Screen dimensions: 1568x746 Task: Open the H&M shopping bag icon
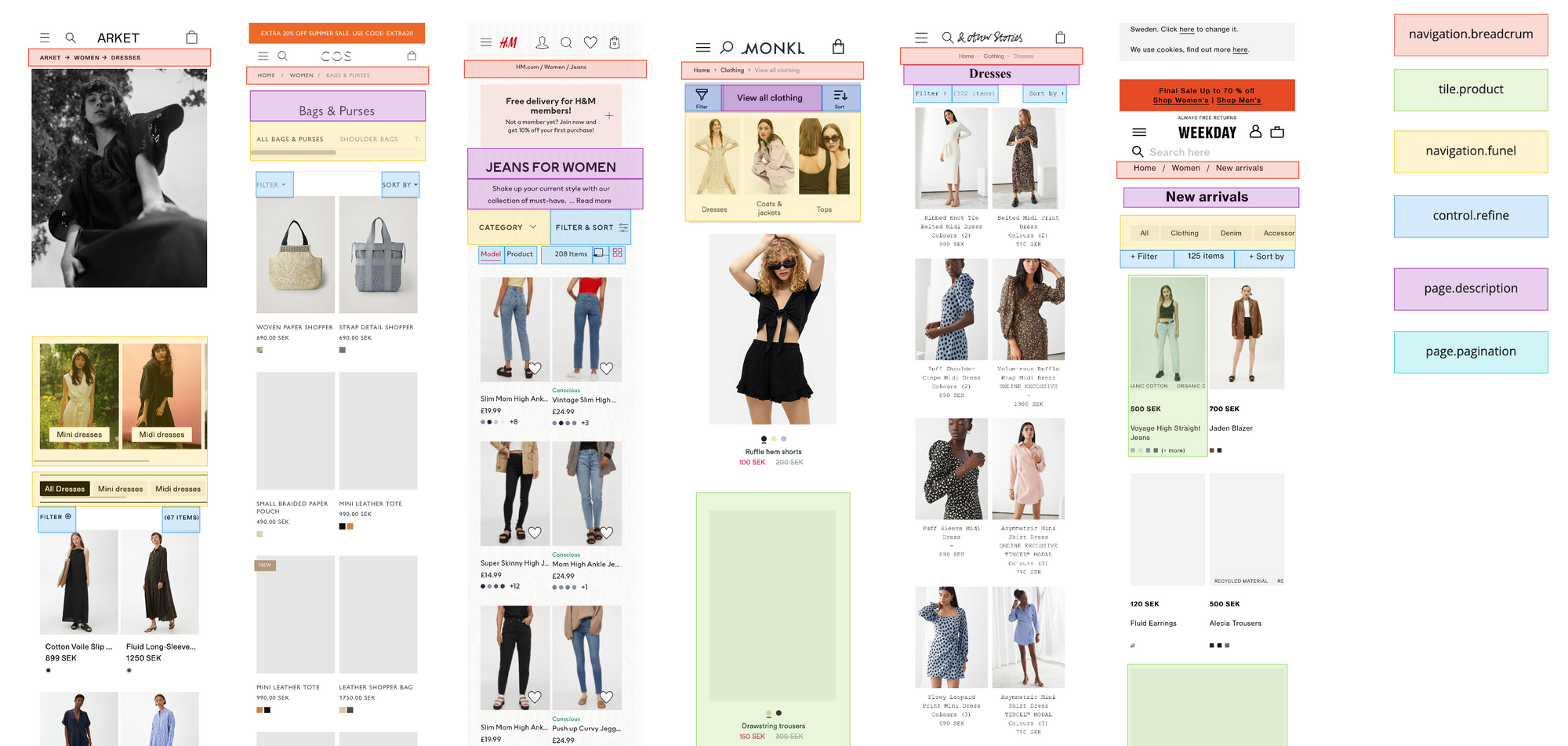click(x=615, y=42)
